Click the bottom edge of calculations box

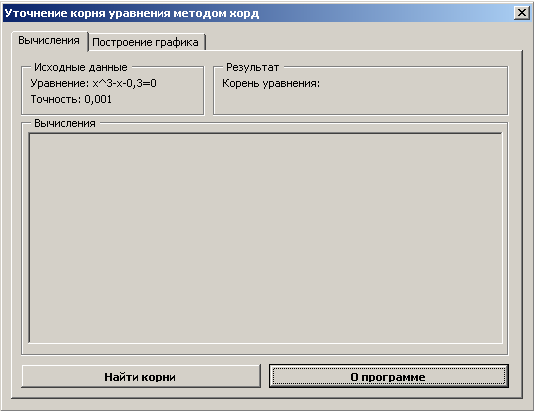265,343
